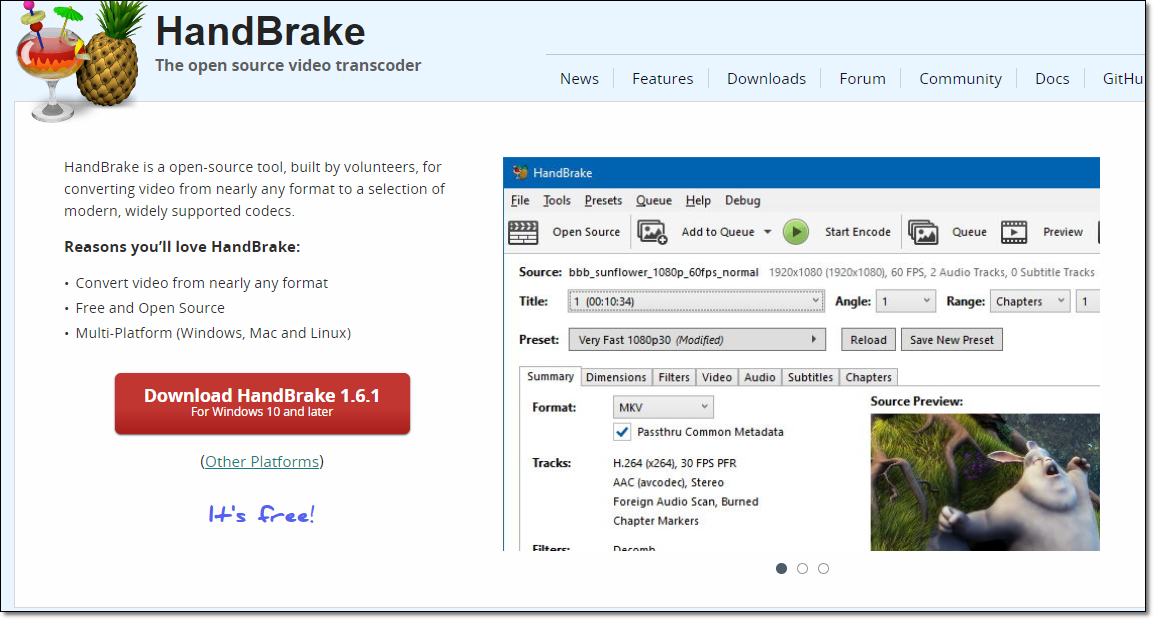
Task: Click the Start Encode label
Action: 857,232
